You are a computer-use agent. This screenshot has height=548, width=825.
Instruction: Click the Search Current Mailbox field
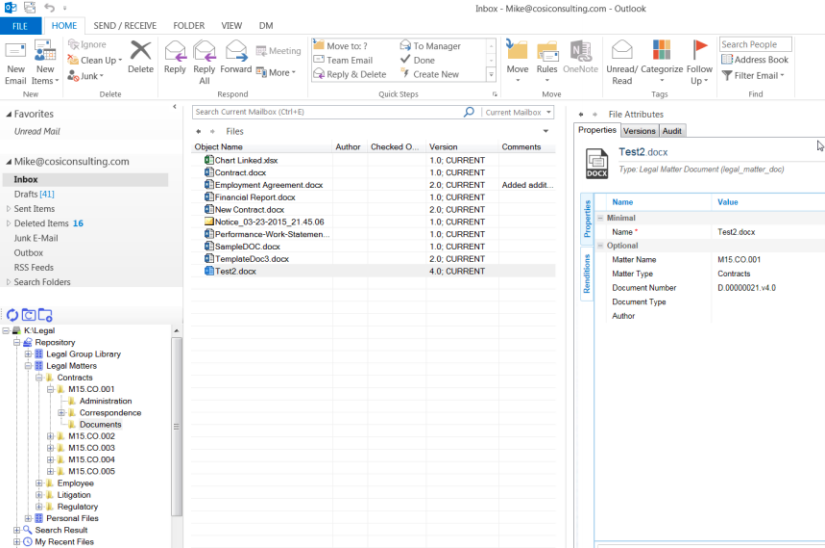tap(328, 112)
